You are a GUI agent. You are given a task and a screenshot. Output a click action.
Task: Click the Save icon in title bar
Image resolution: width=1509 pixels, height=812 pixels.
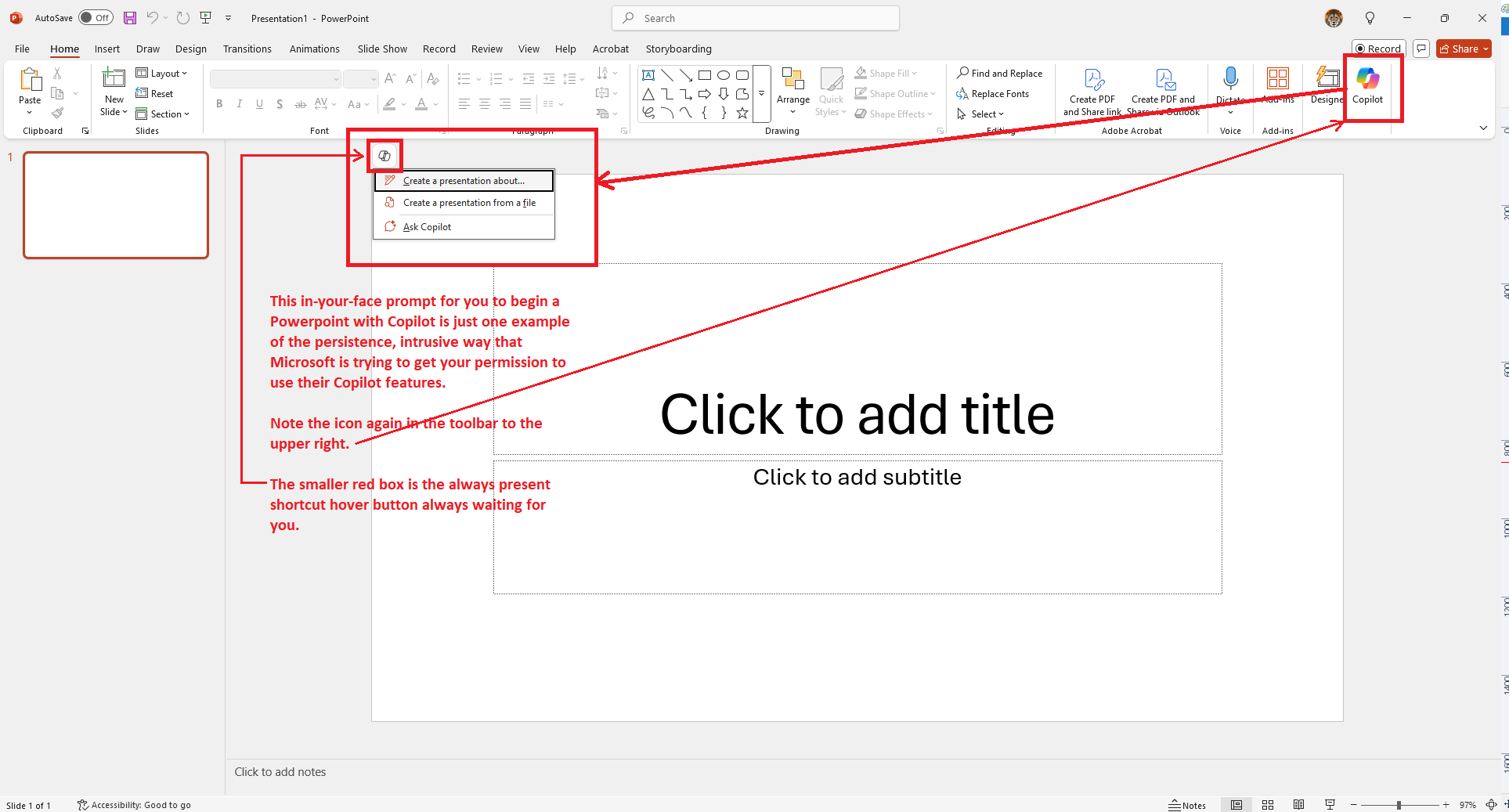(x=130, y=18)
